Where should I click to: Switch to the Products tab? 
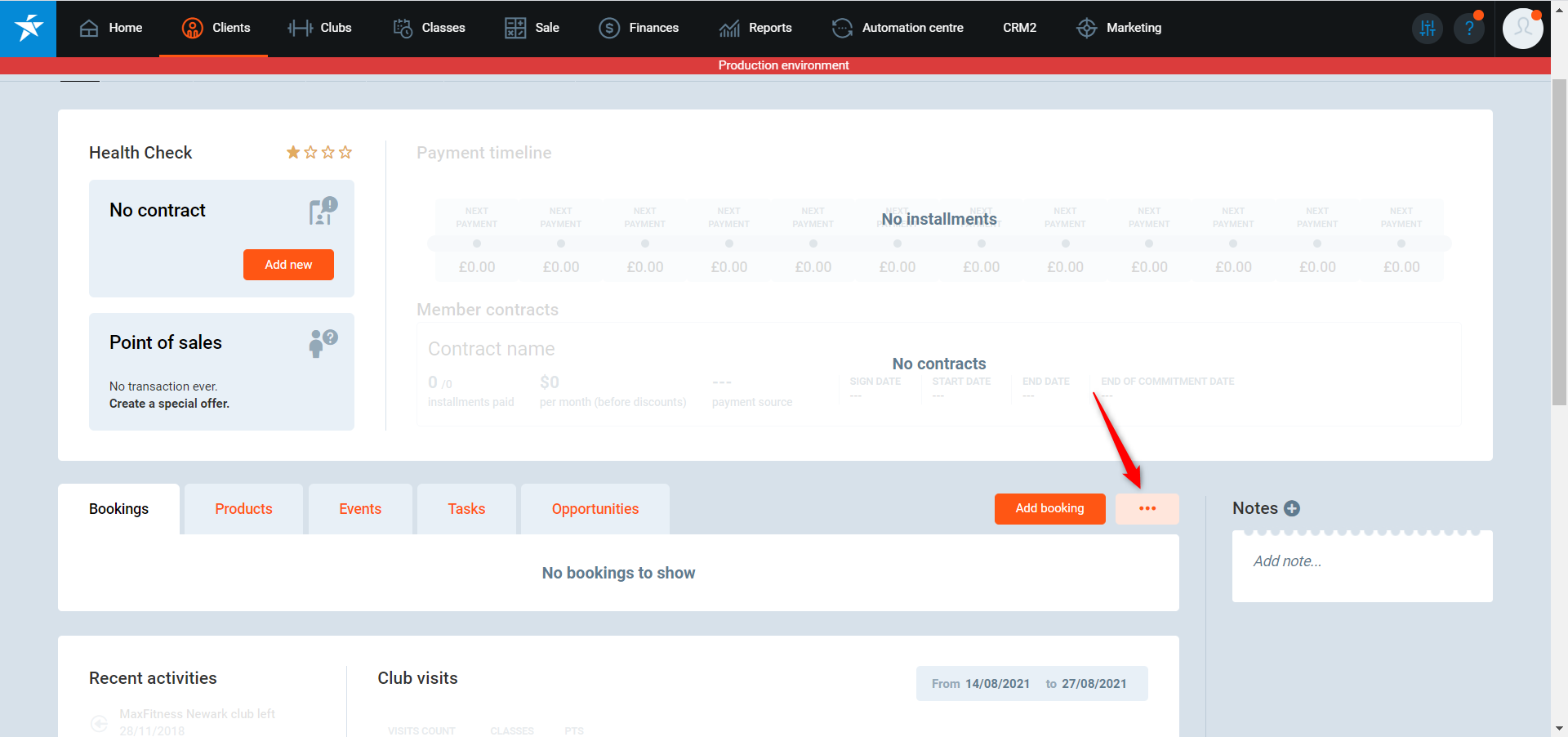pyautogui.click(x=243, y=509)
